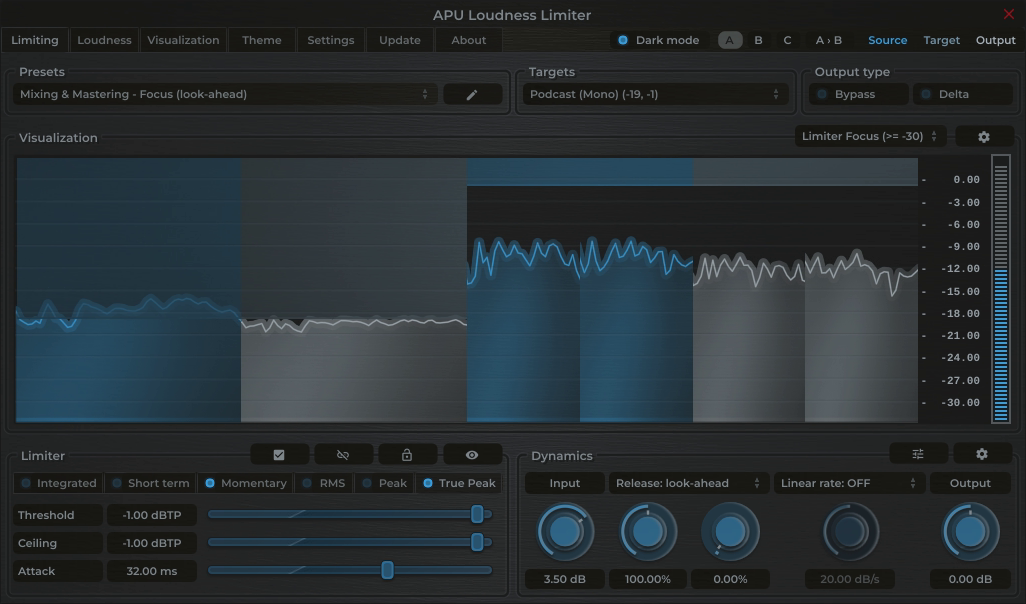Click the lock icon in Limiter panel
This screenshot has height=604, width=1026.
[x=407, y=454]
